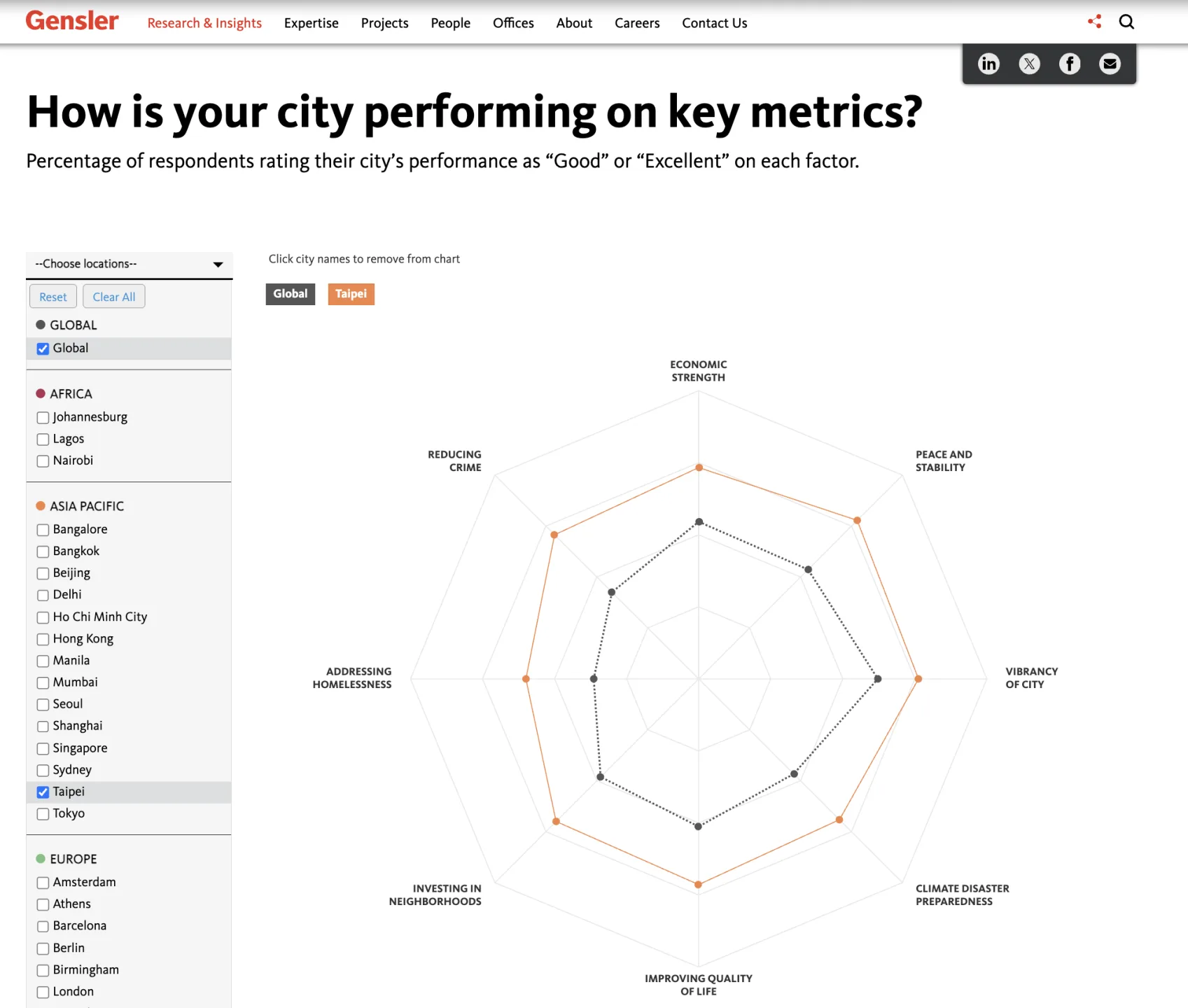
Task: Enable the Singapore checkbox
Action: point(43,748)
